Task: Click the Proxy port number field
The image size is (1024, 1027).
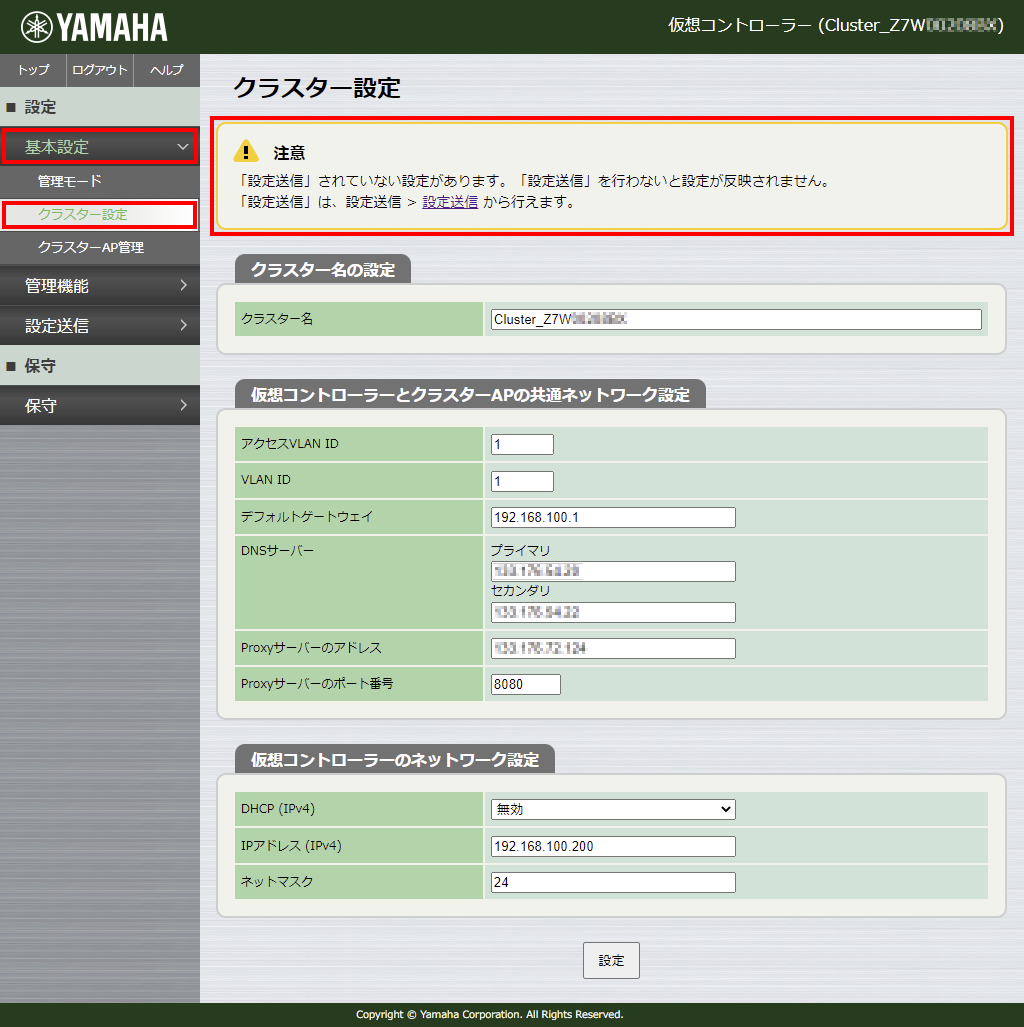Action: (x=526, y=684)
